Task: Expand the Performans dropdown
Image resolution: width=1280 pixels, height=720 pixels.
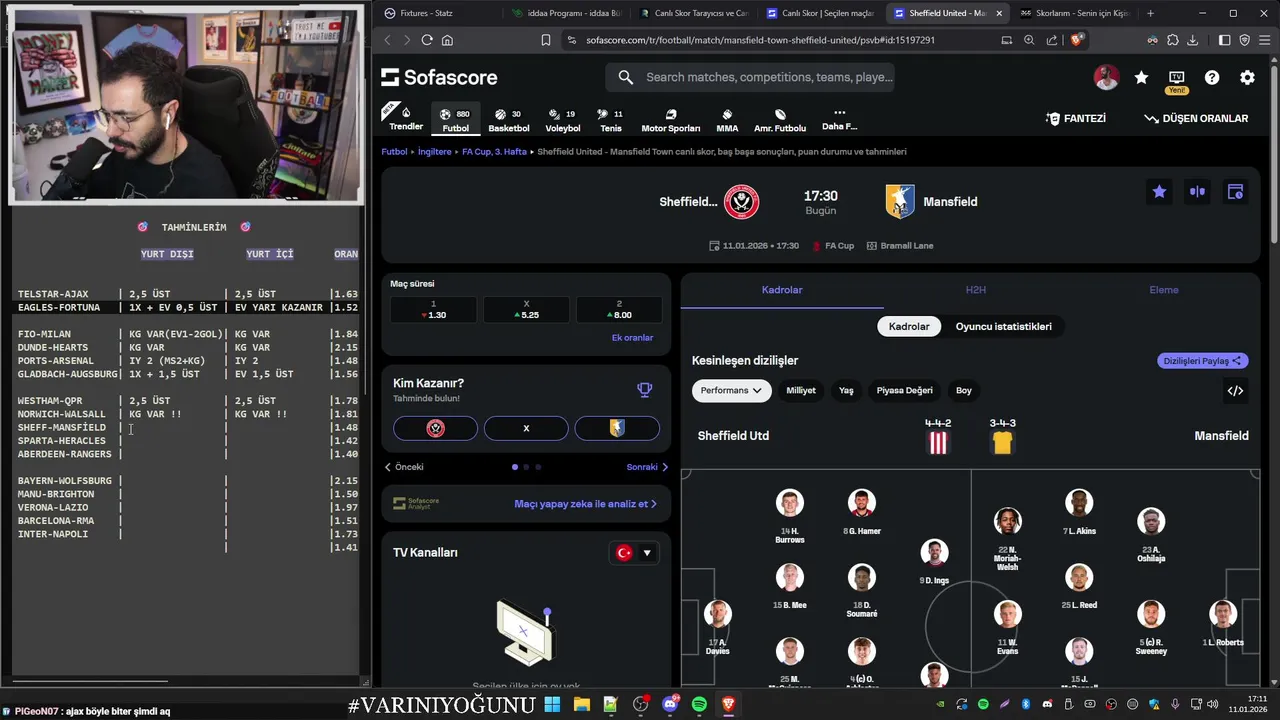Action: pyautogui.click(x=731, y=391)
